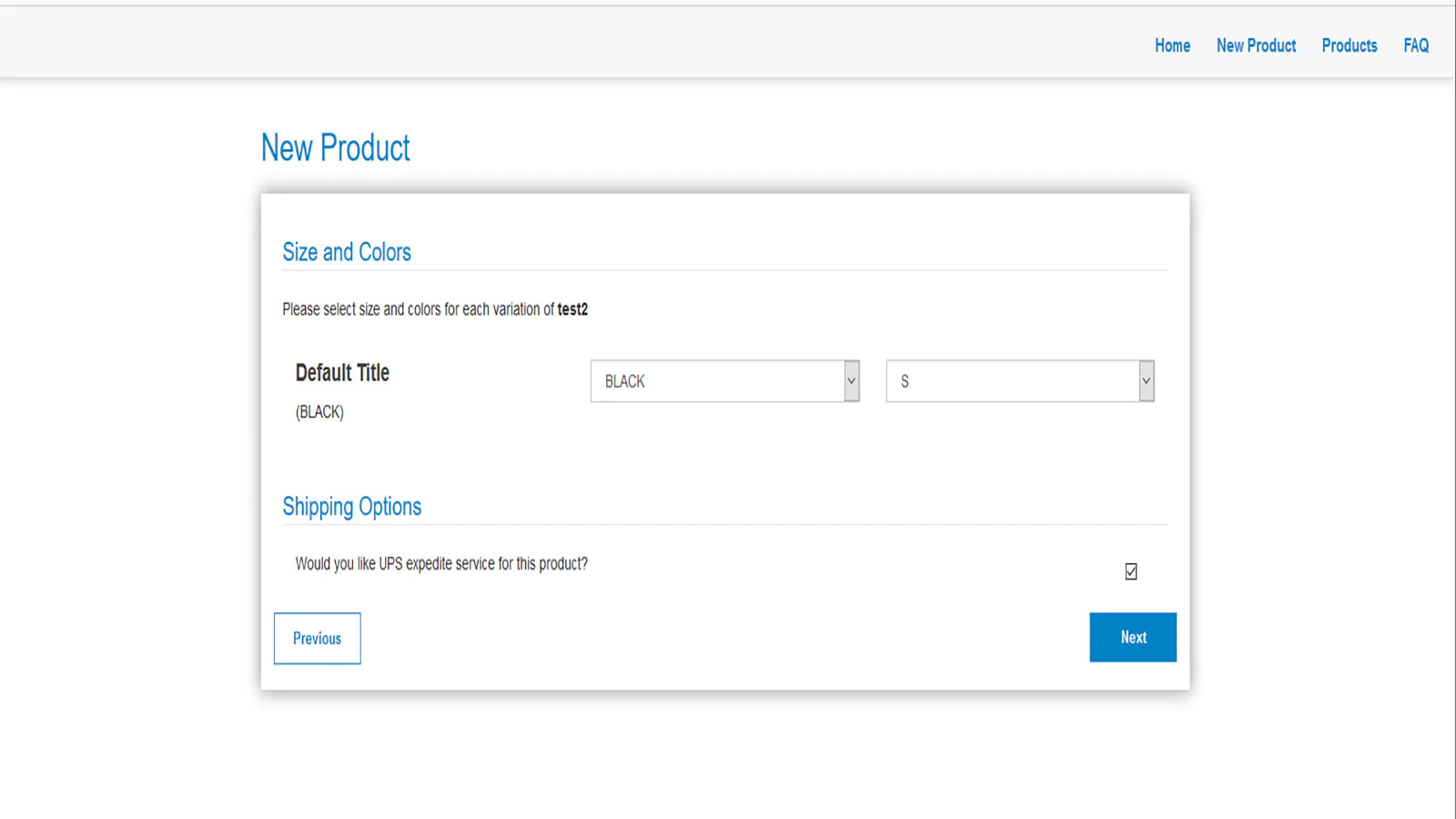Open the BLACK color dropdown field
1456x819 pixels.
coord(725,381)
